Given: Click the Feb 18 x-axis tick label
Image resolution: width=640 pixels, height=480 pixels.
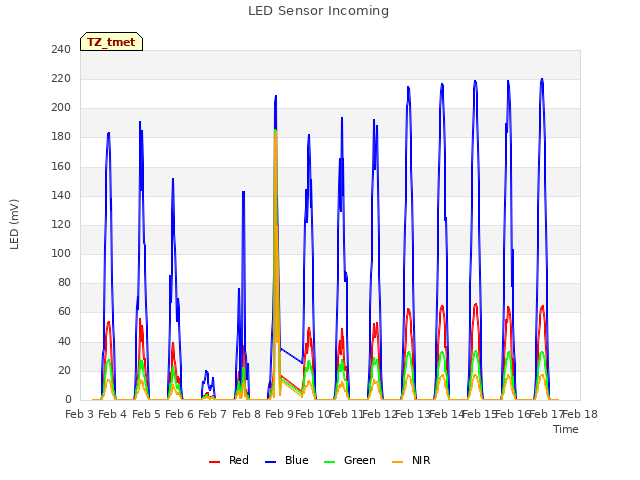Looking at the screenshot, I should [580, 414].
